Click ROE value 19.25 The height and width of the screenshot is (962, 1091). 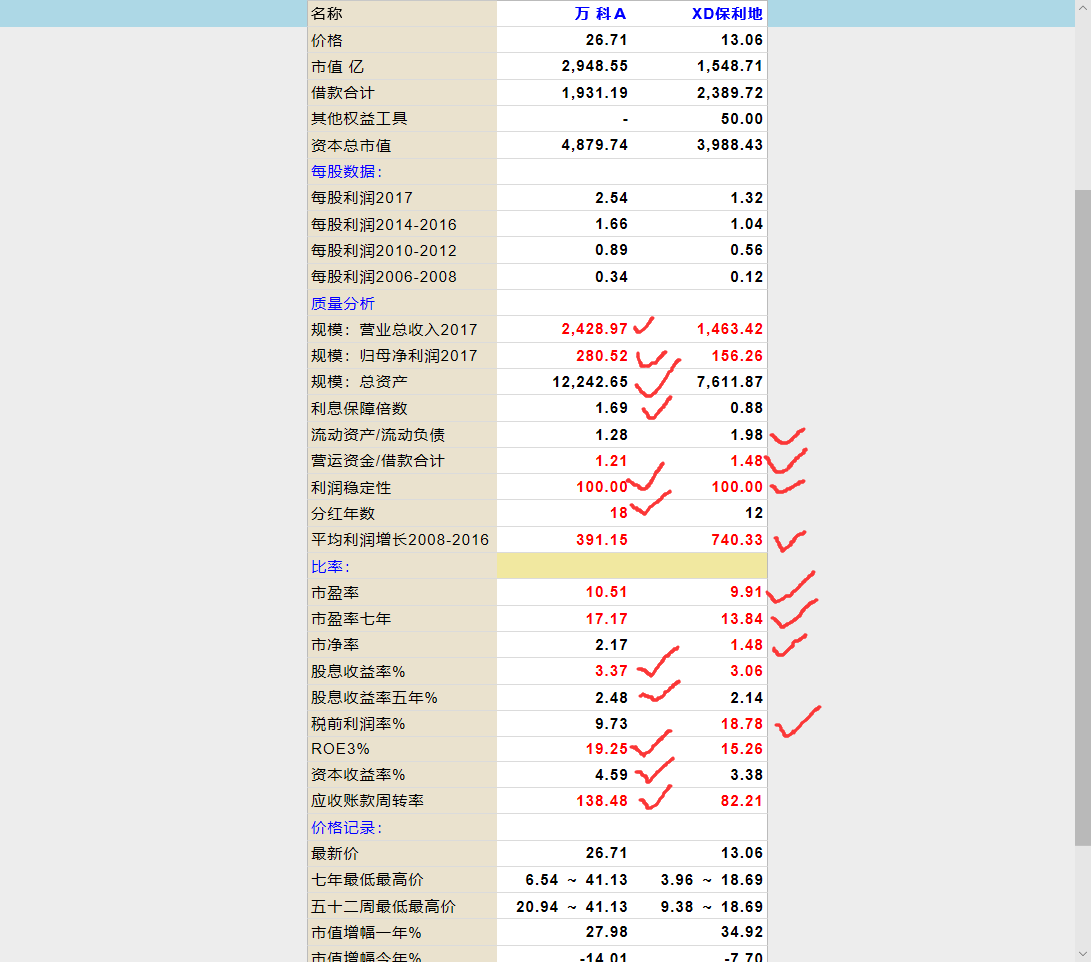pos(607,749)
